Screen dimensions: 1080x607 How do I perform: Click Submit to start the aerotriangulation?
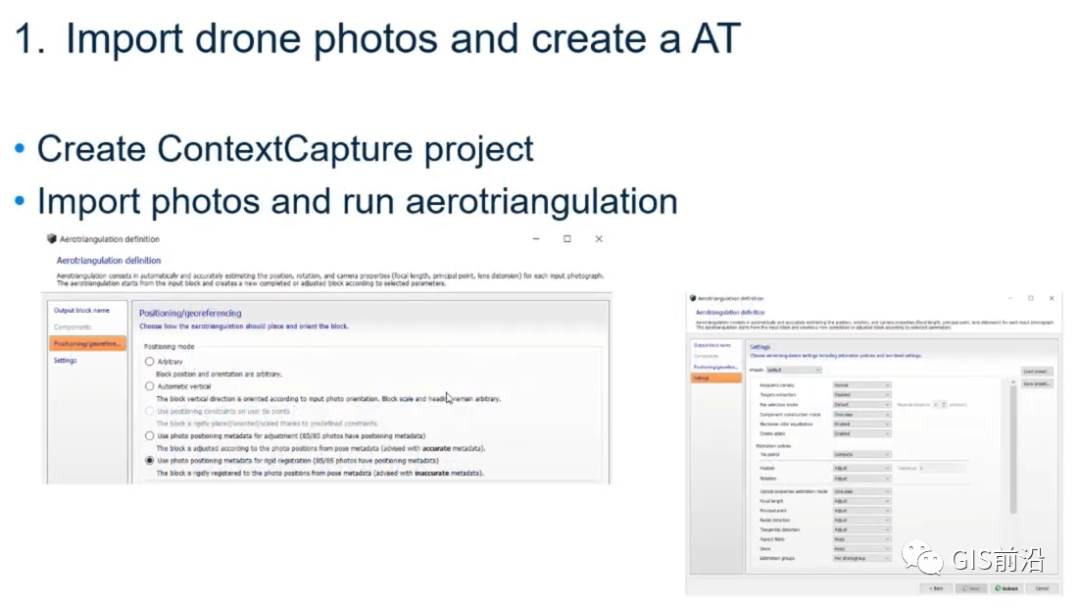(1007, 588)
